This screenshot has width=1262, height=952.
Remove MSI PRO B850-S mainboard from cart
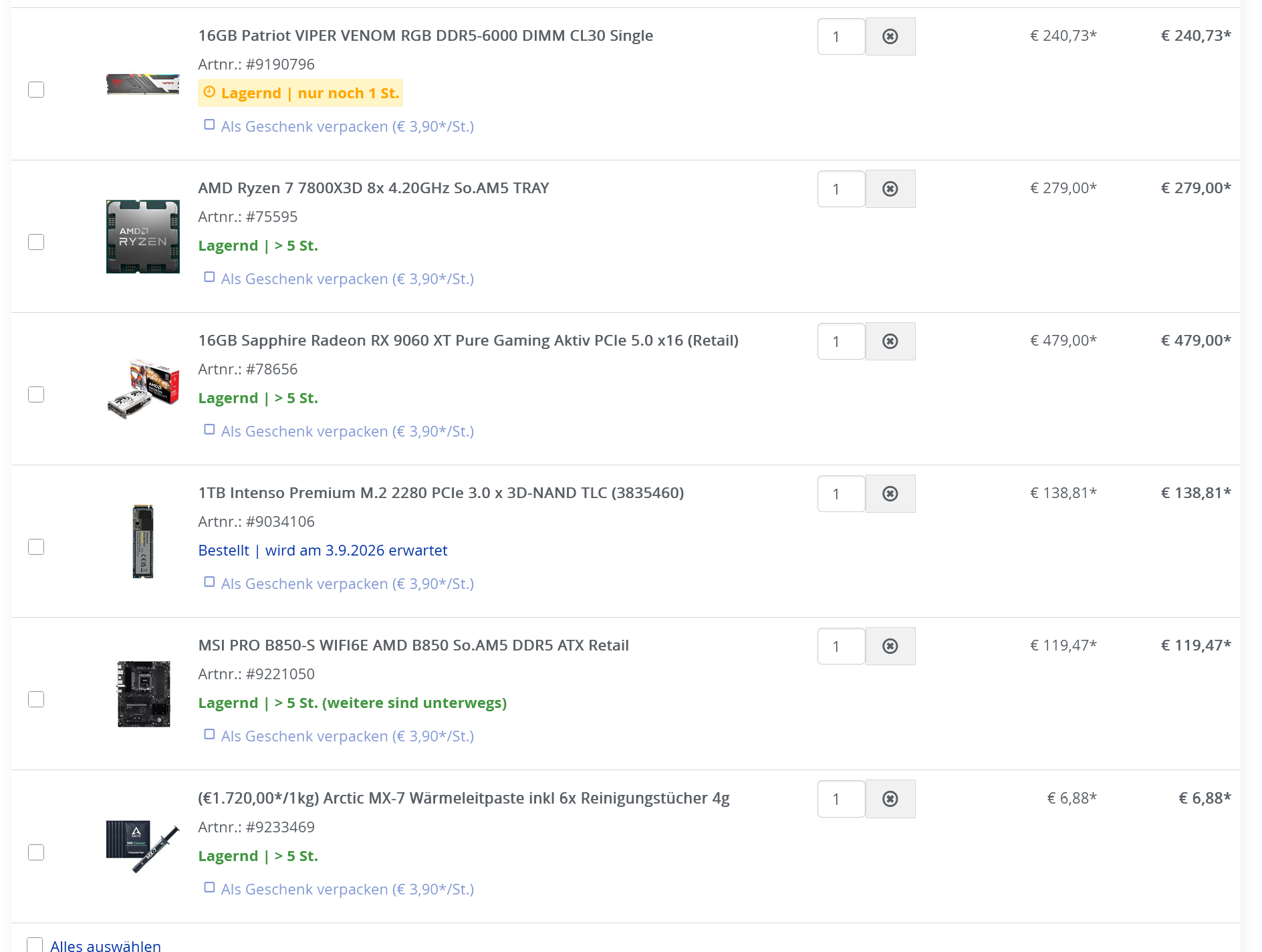[x=890, y=646]
